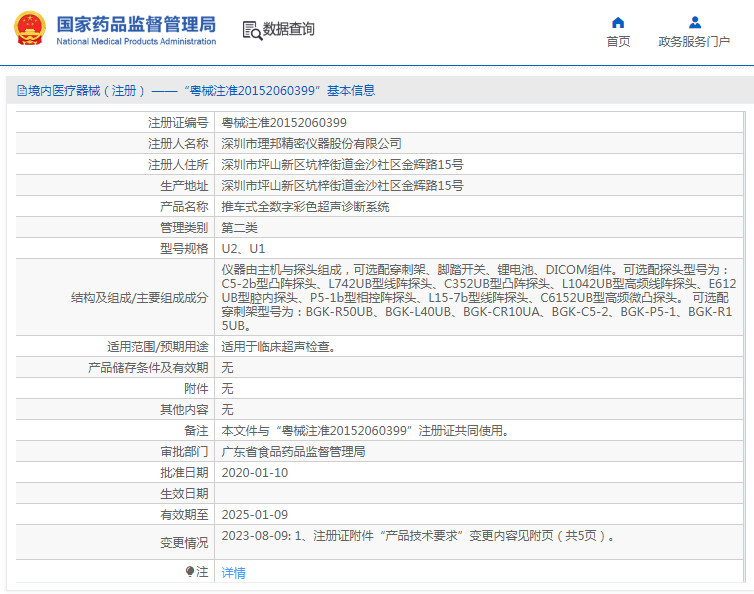The image size is (754, 594).
Task: Click the 结构及组成 description paragraph
Action: [478, 297]
